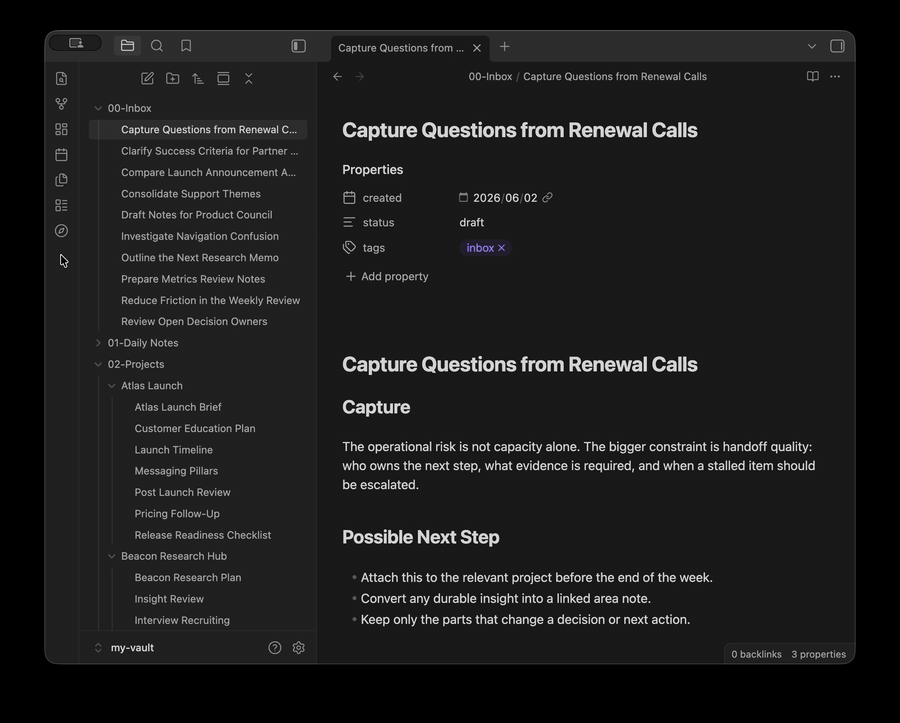
Task: Collapse the 00-Inbox folder
Action: 98,108
